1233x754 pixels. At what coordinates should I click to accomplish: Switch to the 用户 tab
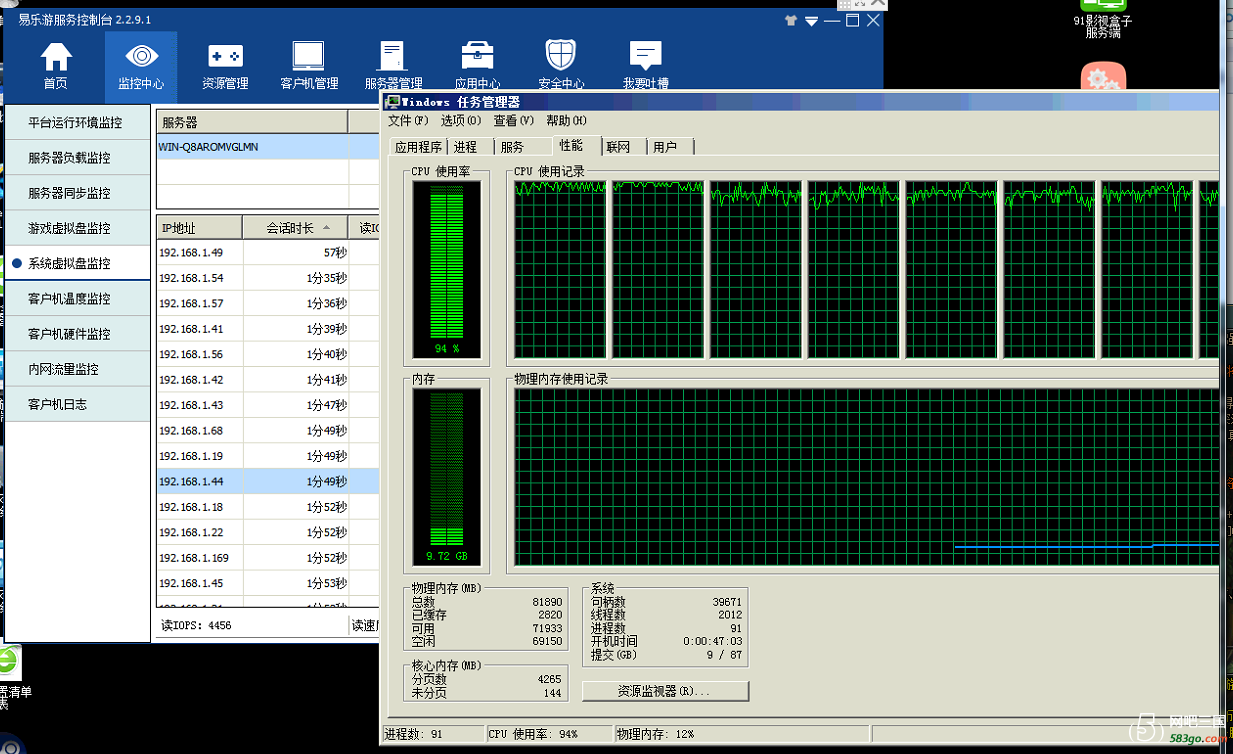pos(666,147)
